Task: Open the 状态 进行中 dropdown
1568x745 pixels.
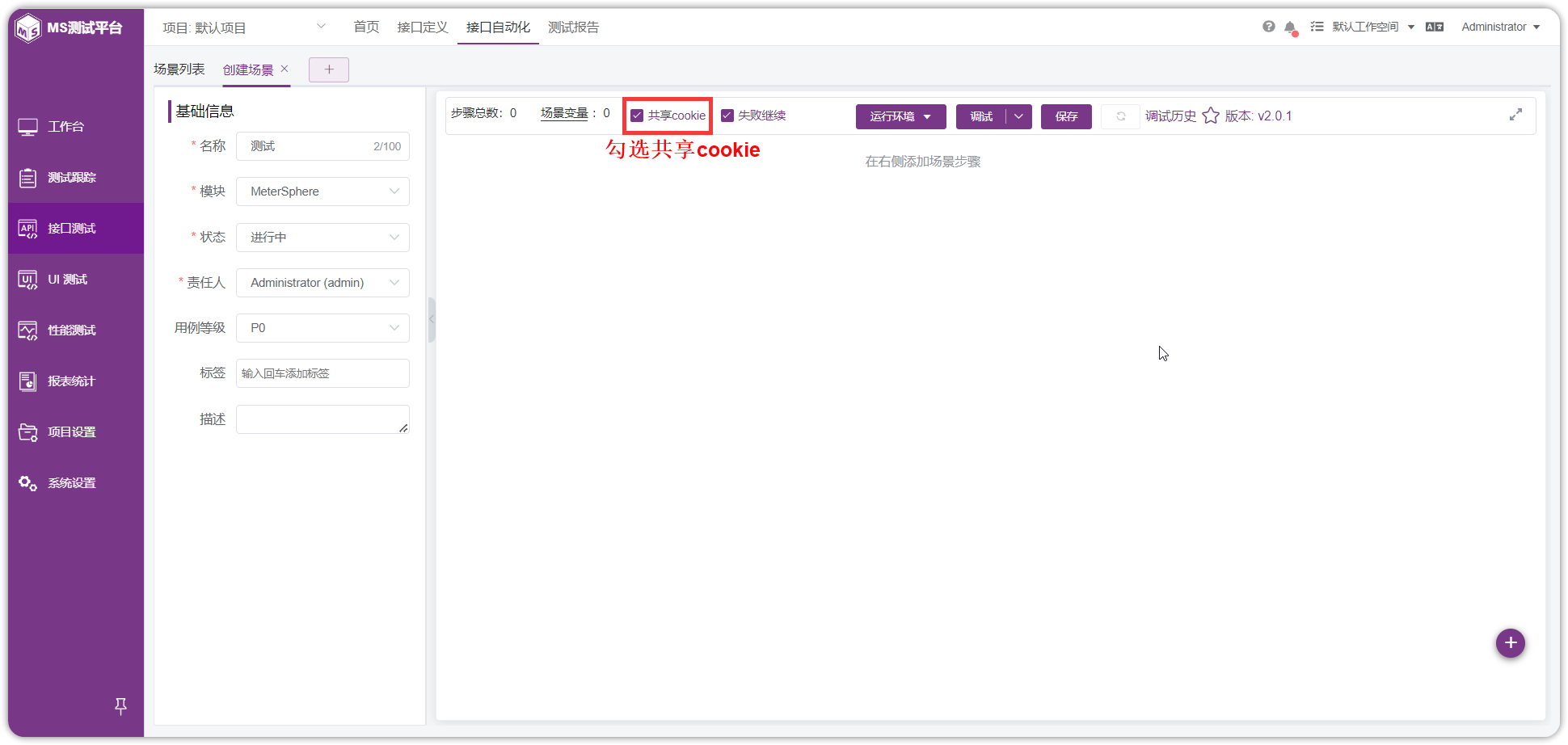Action: point(322,238)
